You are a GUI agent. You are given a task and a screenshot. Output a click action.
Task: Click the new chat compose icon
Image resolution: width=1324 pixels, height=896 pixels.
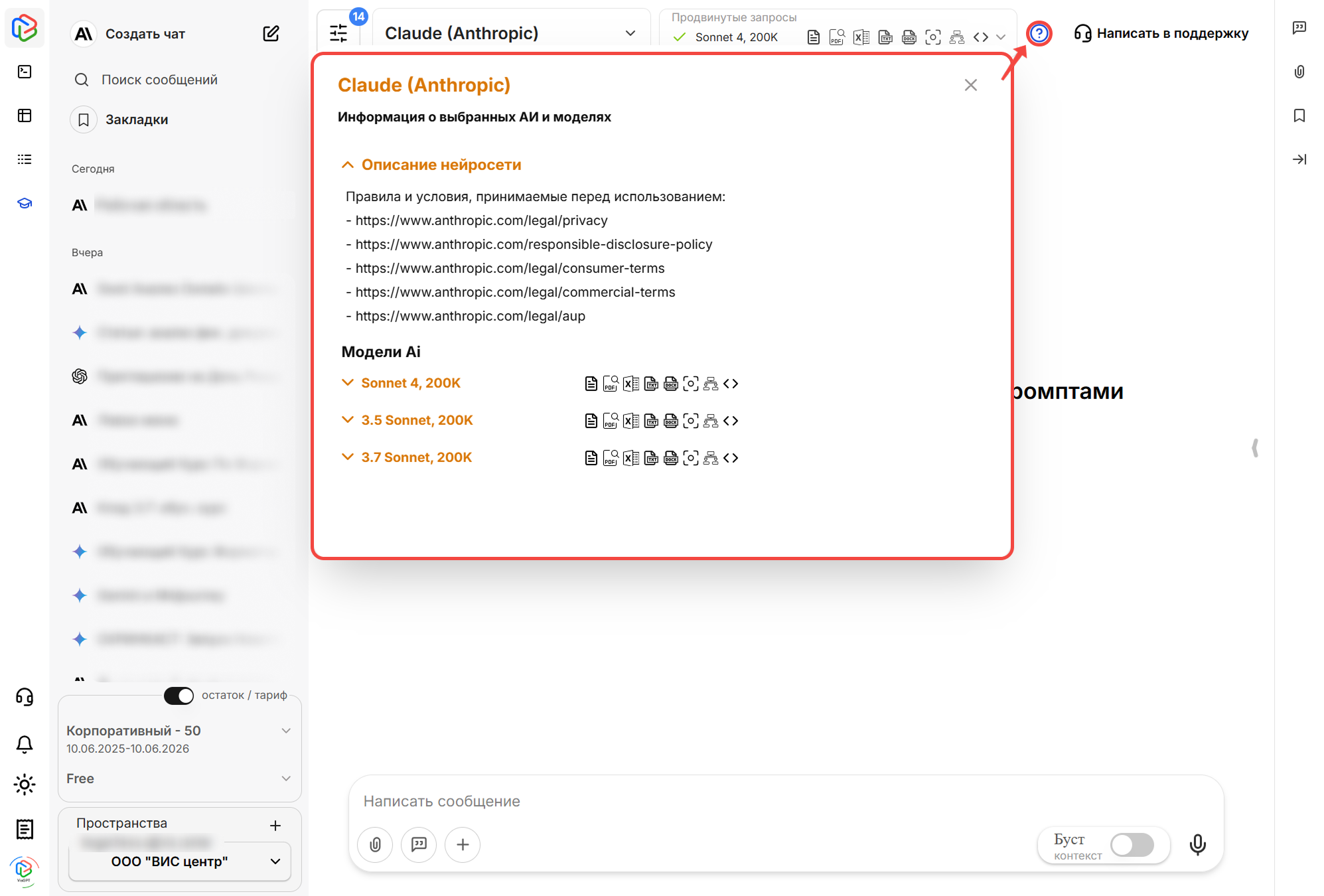271,33
